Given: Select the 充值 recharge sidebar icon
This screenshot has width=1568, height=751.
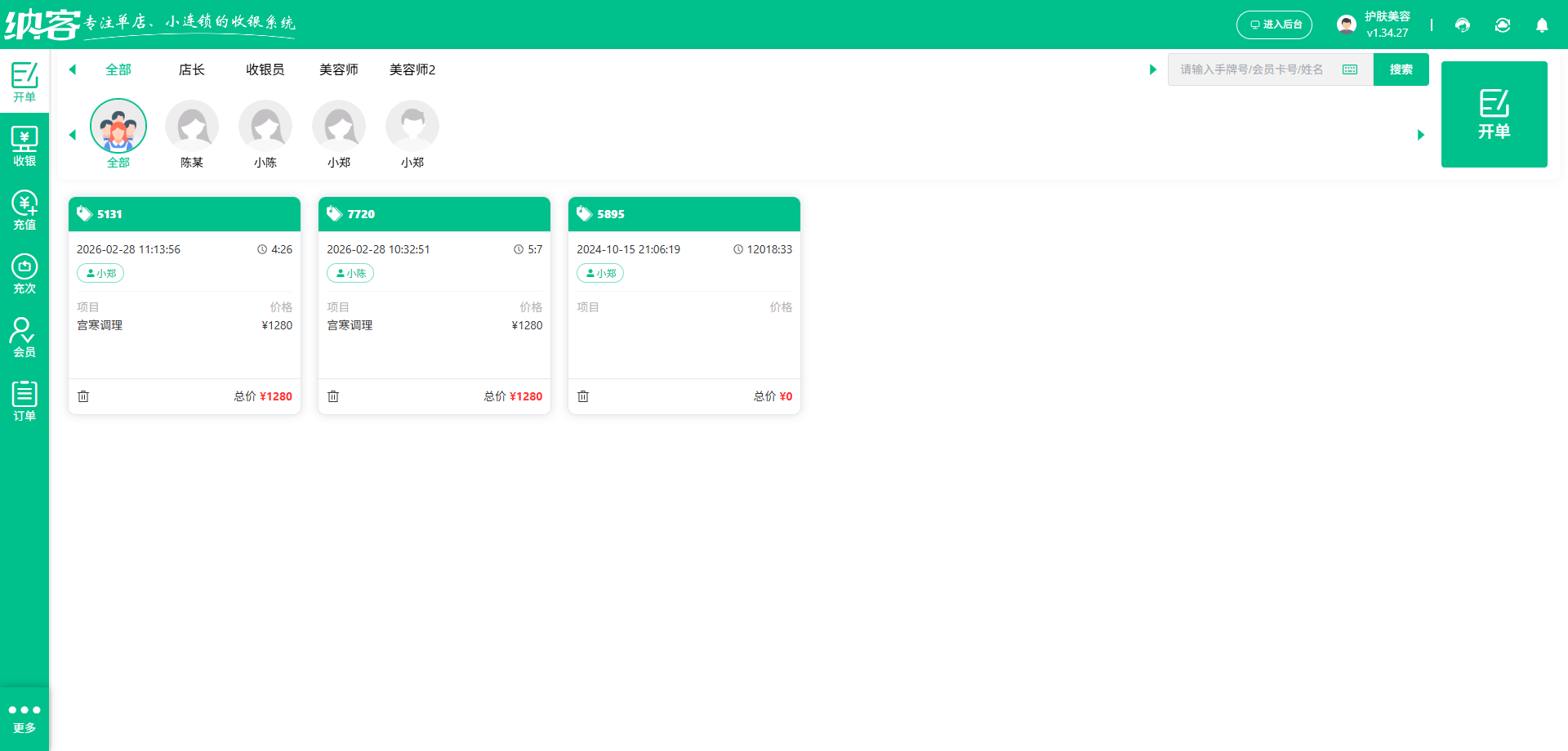Looking at the screenshot, I should (24, 210).
